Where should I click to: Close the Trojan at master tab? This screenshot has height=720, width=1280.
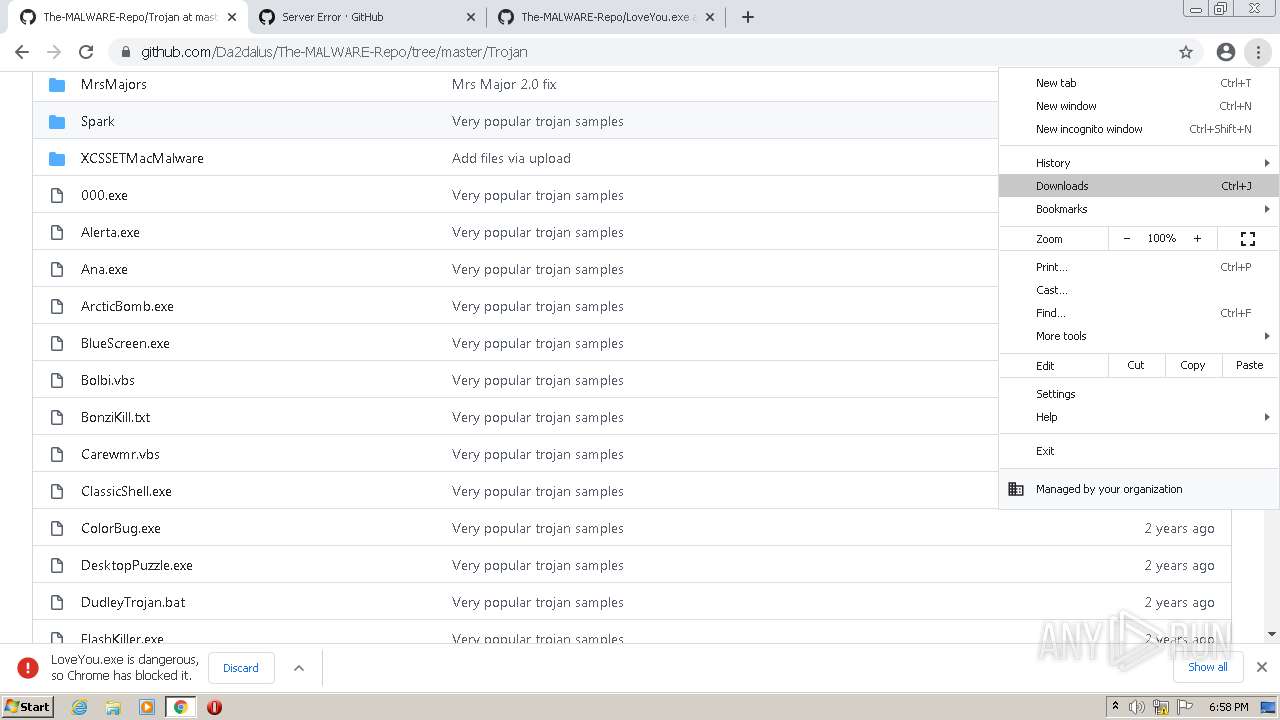pos(232,17)
